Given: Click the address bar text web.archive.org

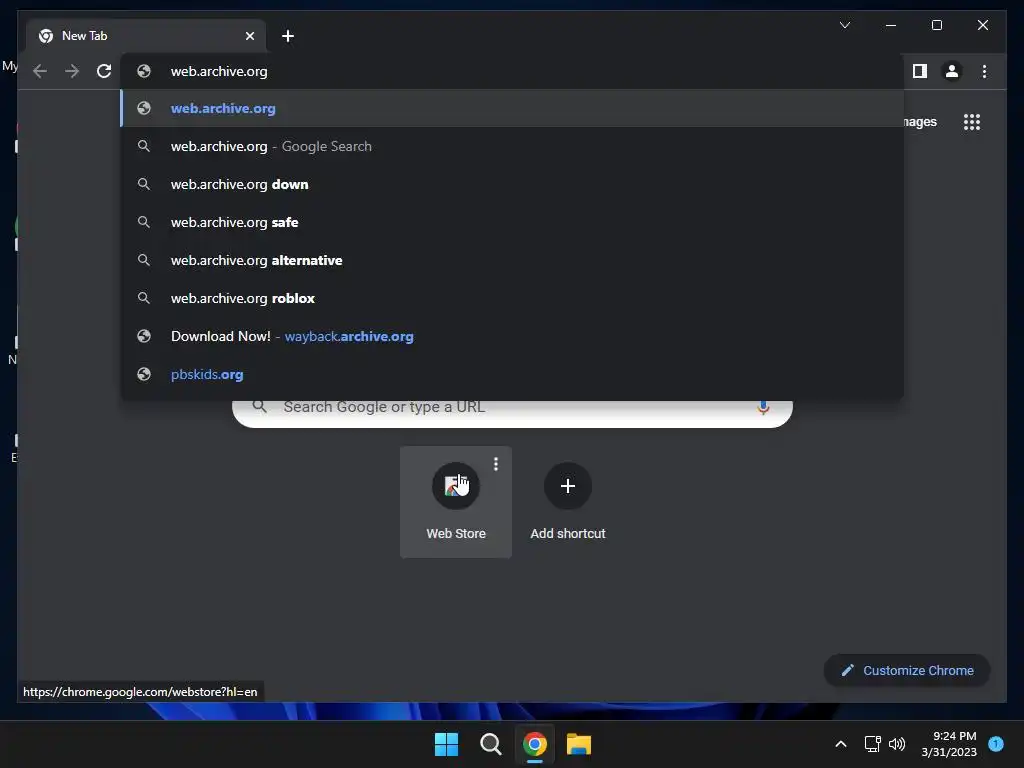Looking at the screenshot, I should click(219, 71).
